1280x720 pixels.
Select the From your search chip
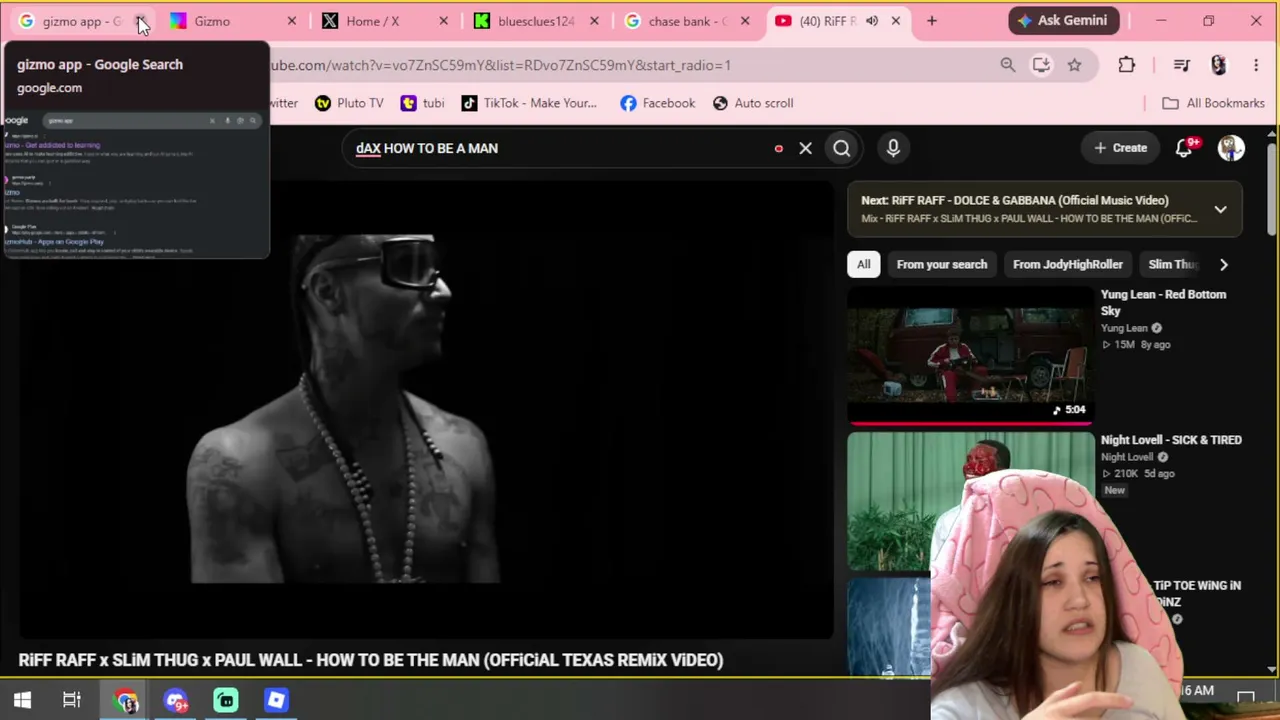tap(942, 264)
